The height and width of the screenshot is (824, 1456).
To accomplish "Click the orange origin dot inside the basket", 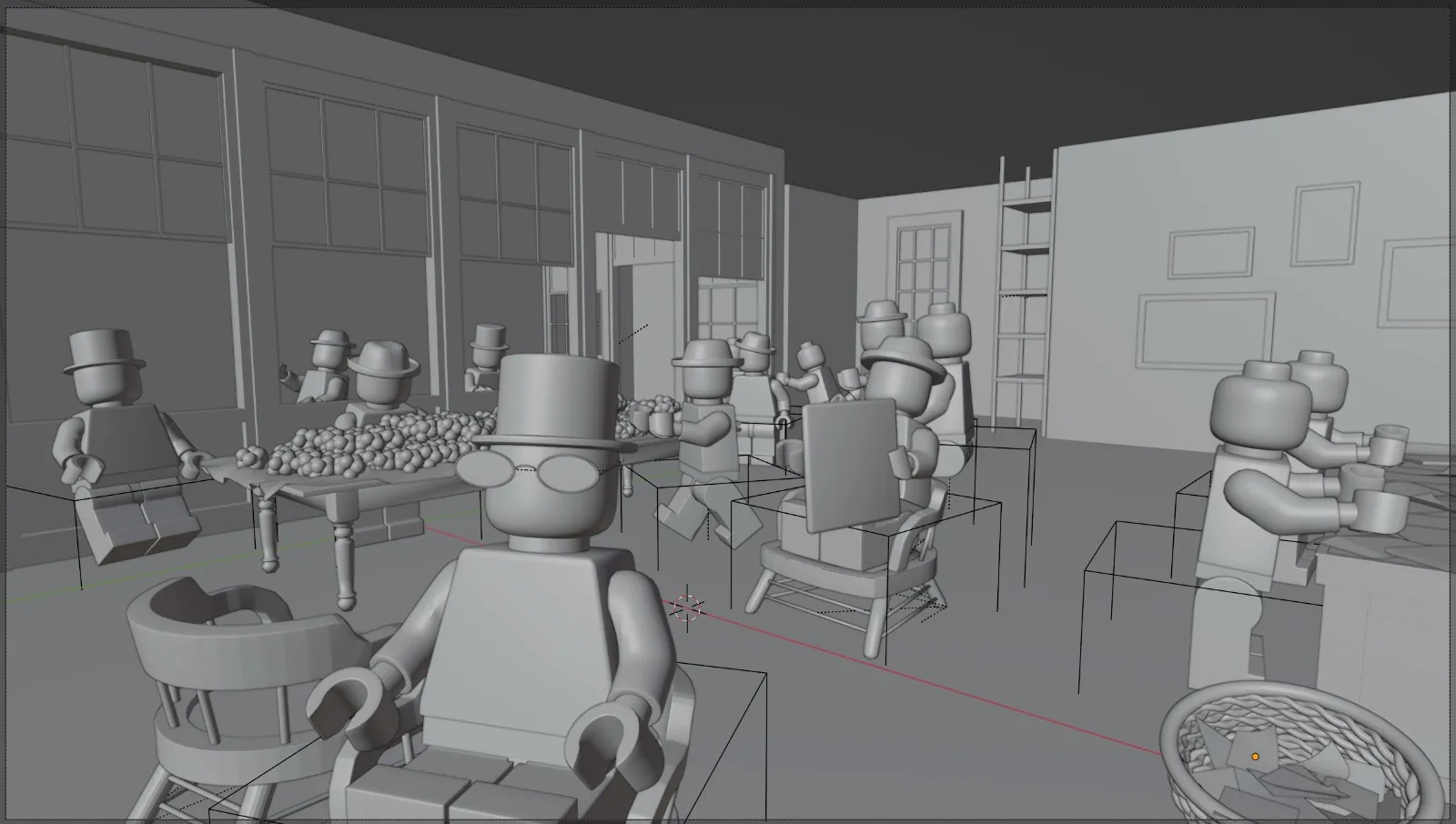I will coord(1256,757).
